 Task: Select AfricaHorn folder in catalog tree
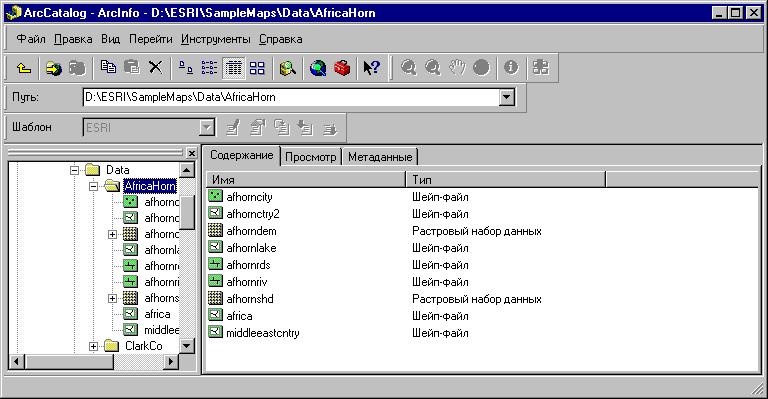(150, 186)
